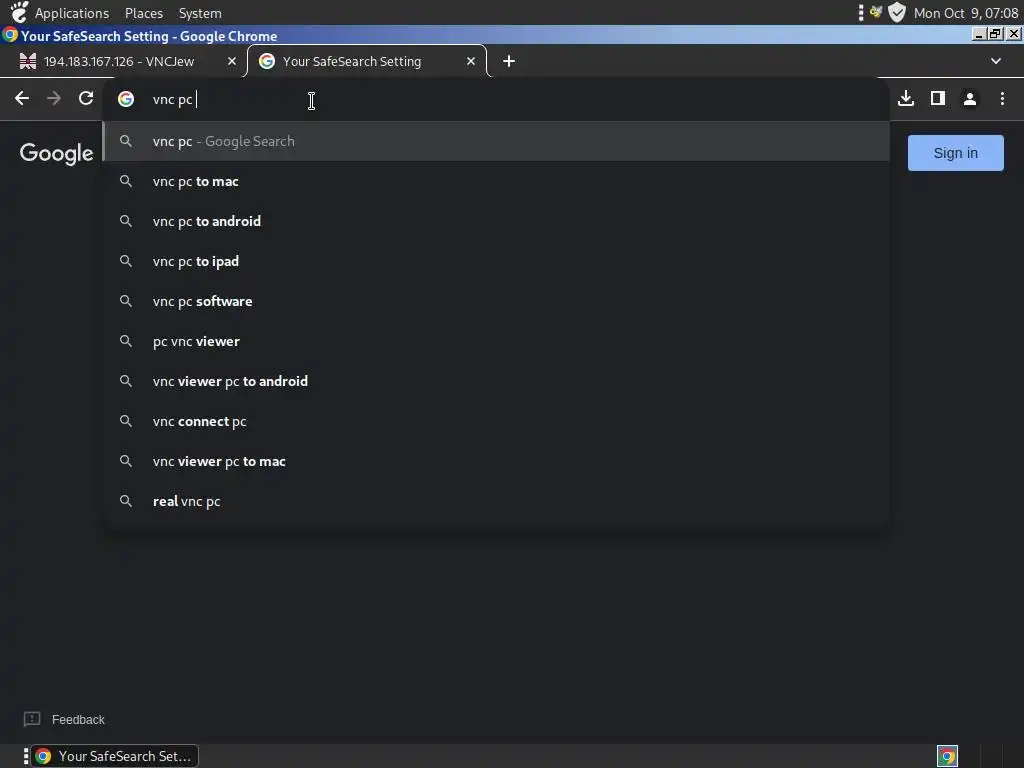Image resolution: width=1024 pixels, height=768 pixels.
Task: Go back to the previous page
Action: coord(22,99)
